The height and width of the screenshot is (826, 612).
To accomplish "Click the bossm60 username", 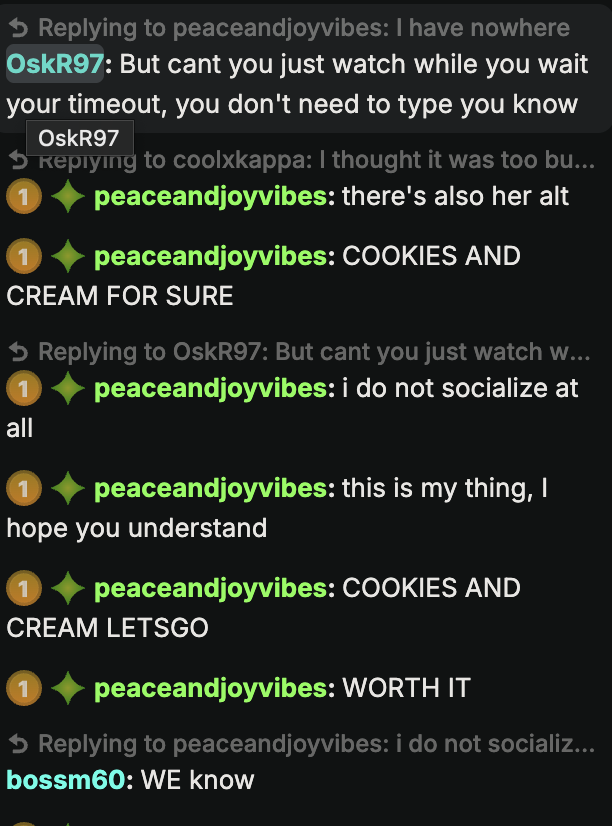I will [66, 780].
